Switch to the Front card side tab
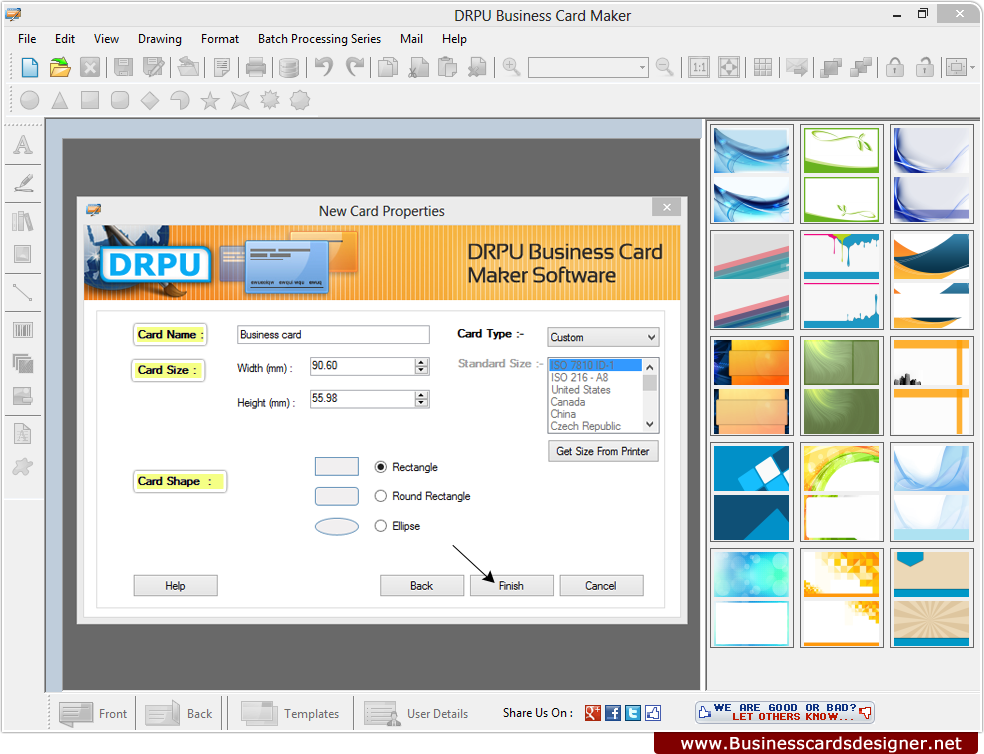The image size is (984, 754). 93,714
